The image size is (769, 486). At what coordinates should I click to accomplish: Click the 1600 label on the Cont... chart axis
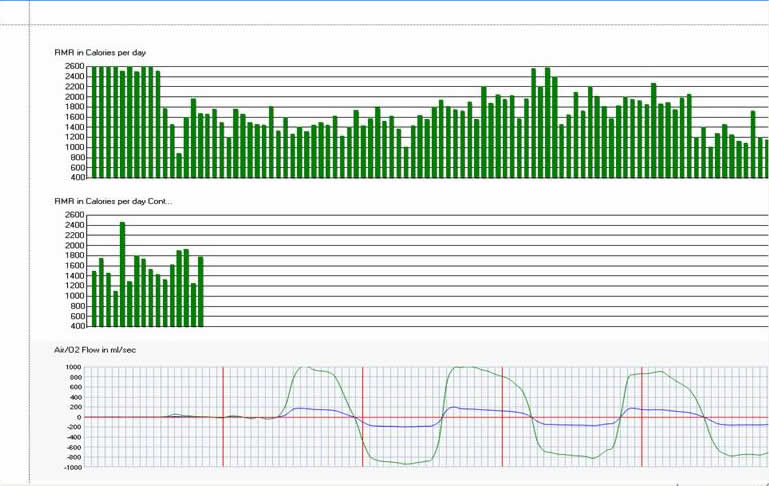tap(74, 266)
